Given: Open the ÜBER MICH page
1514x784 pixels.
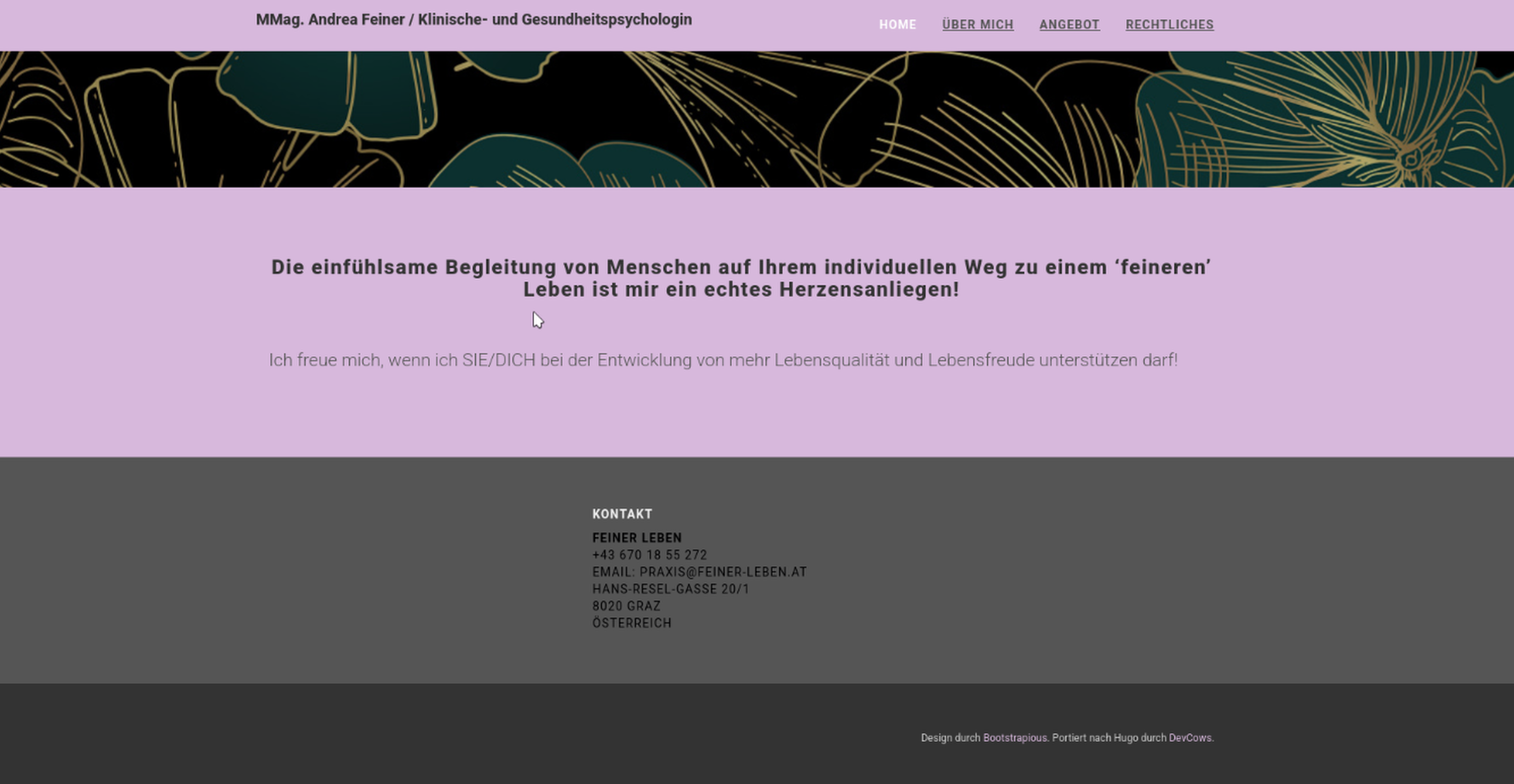Looking at the screenshot, I should [978, 25].
